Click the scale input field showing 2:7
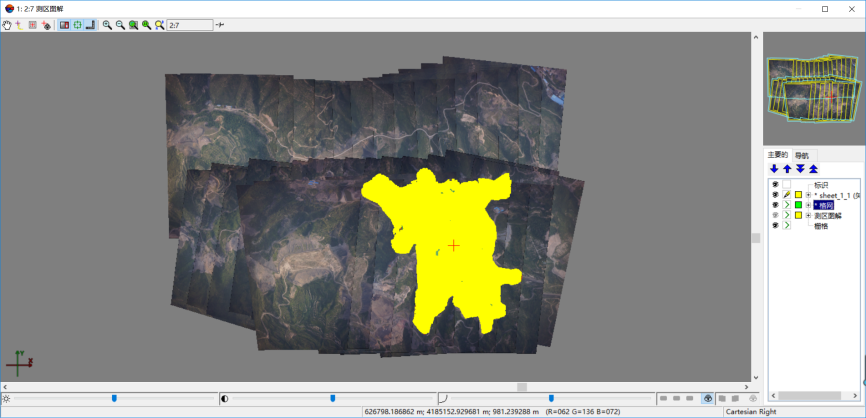The width and height of the screenshot is (866, 418). tap(189, 24)
